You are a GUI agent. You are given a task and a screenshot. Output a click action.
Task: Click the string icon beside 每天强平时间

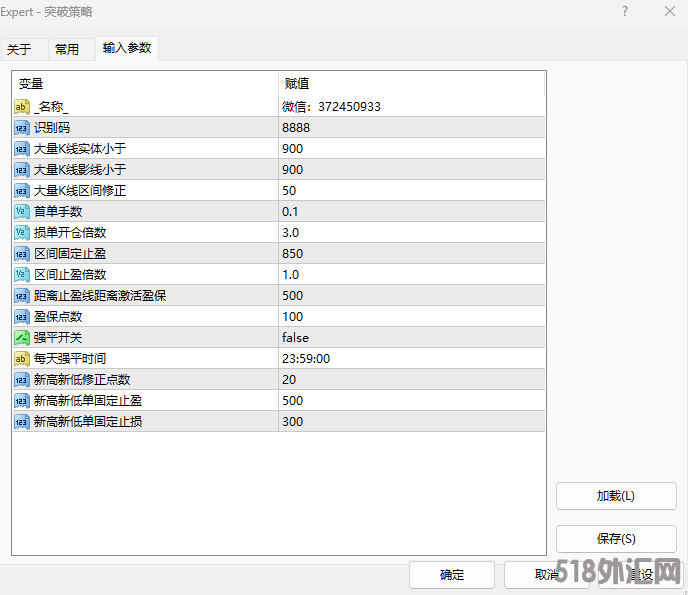click(22, 359)
